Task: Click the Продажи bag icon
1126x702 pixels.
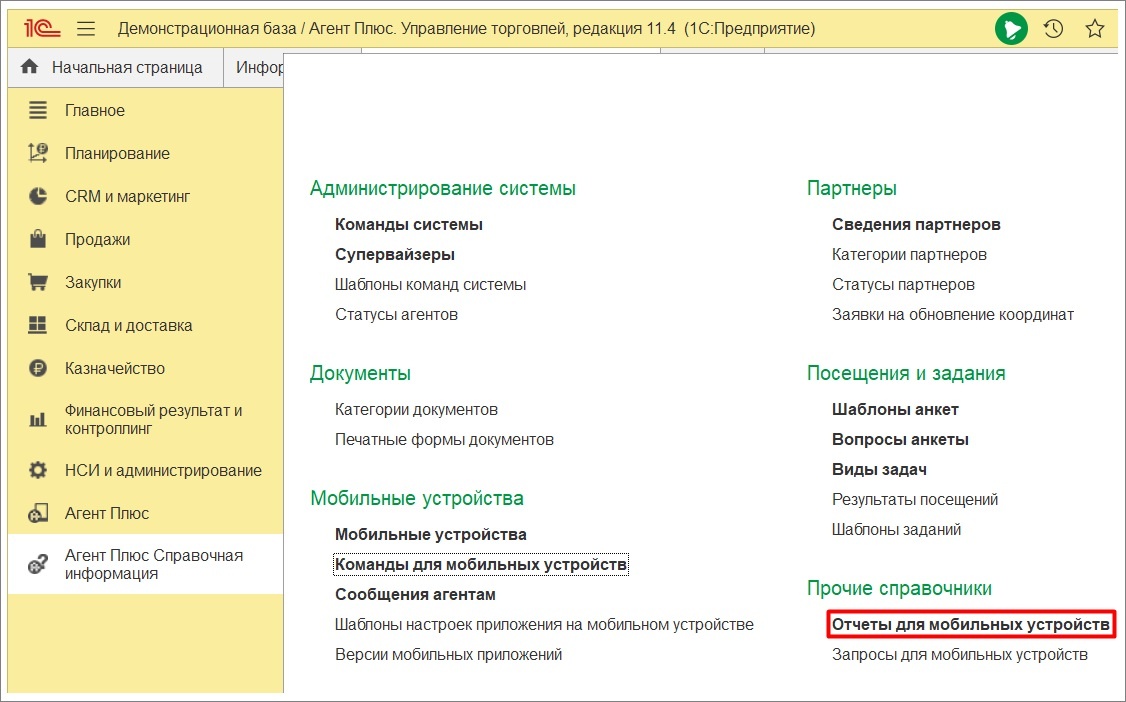Action: pos(37,238)
